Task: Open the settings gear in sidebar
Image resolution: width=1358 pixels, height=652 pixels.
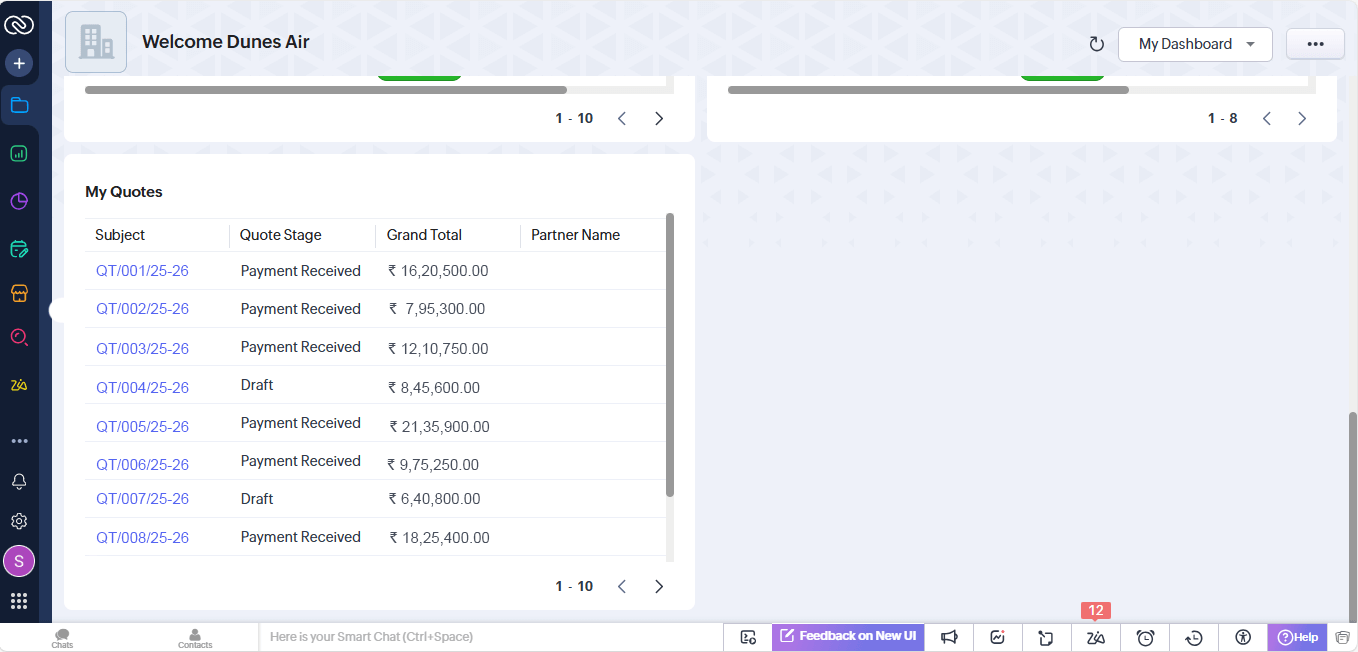Action: coord(19,521)
